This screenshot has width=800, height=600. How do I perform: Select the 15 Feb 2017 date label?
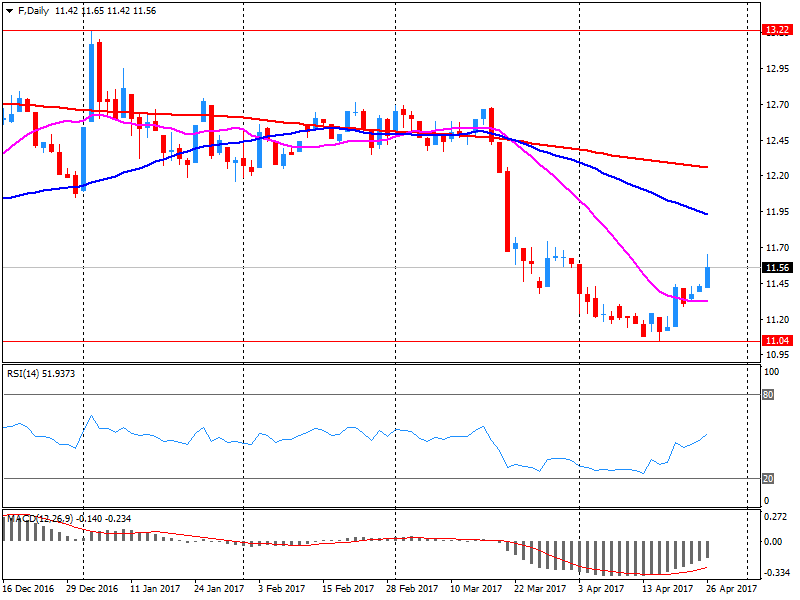click(347, 588)
